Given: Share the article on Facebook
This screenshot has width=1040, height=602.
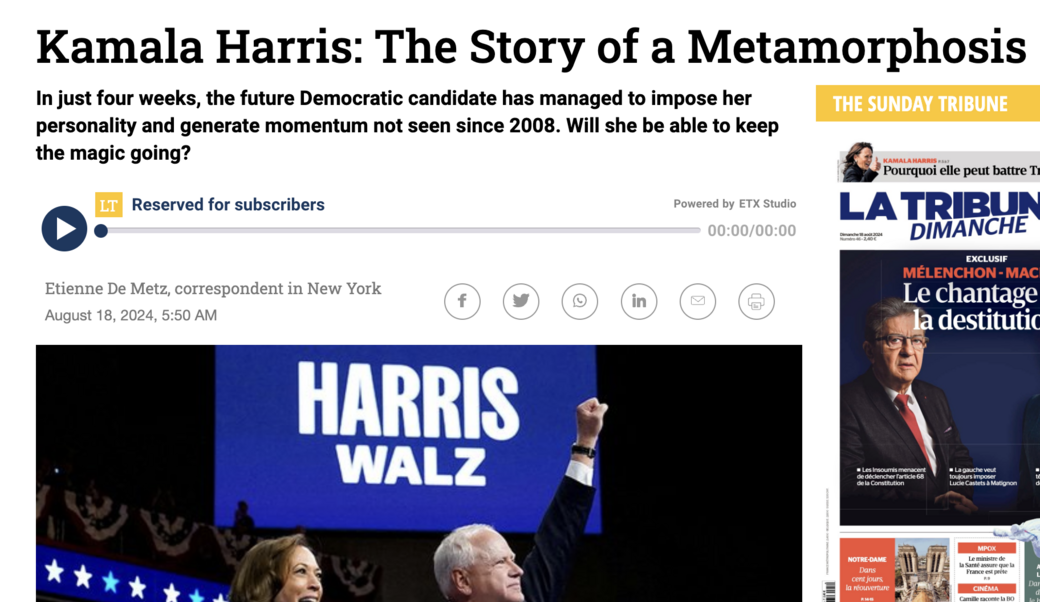Looking at the screenshot, I should (x=462, y=301).
